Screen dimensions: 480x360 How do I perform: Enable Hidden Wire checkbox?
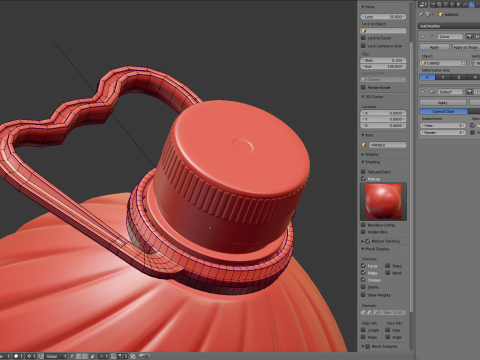pos(364,232)
